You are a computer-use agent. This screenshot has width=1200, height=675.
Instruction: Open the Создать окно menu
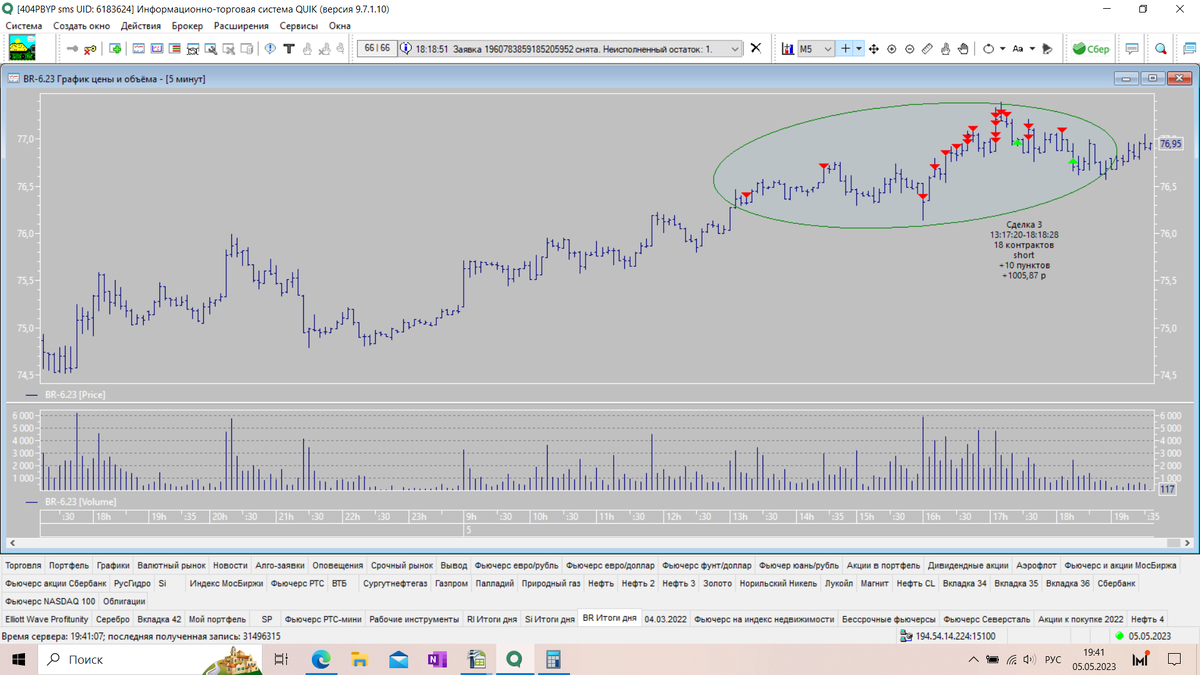[x=82, y=25]
